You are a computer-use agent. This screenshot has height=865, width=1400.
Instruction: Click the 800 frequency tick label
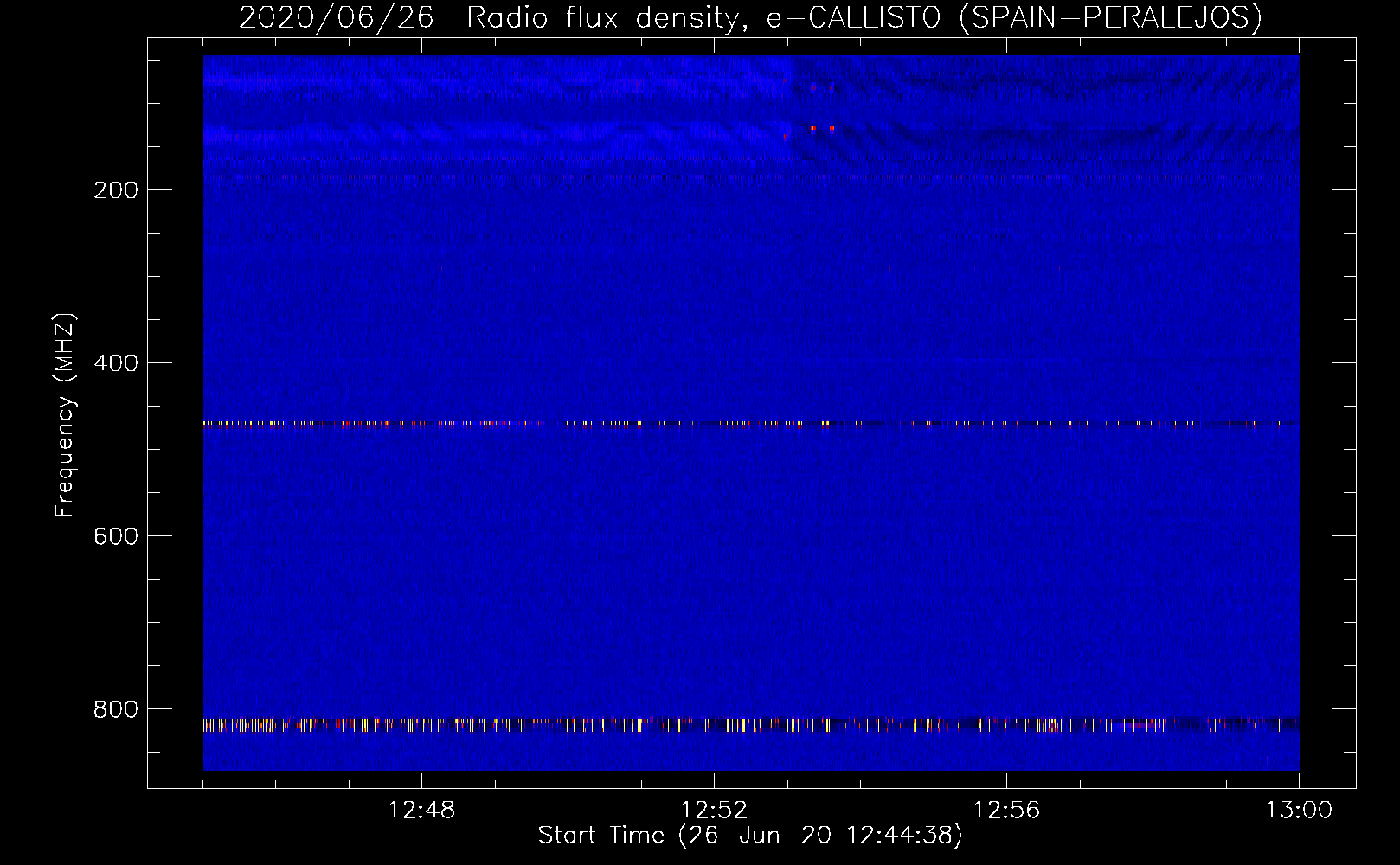pyautogui.click(x=116, y=709)
